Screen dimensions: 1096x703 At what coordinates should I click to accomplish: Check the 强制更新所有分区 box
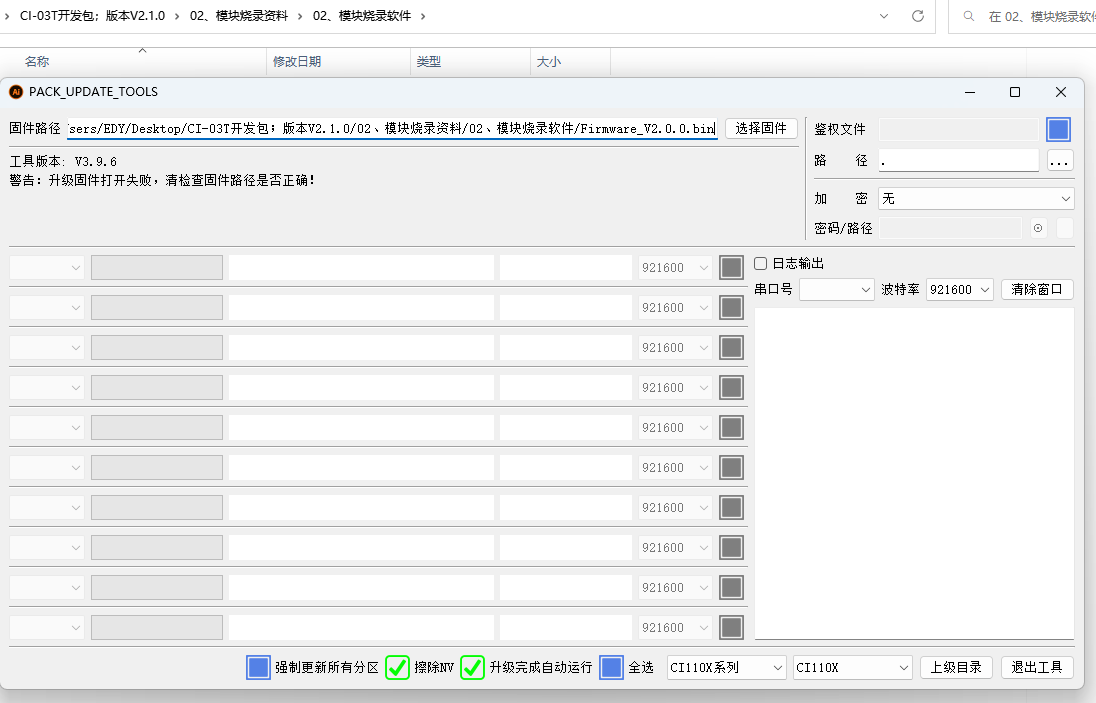pos(258,667)
